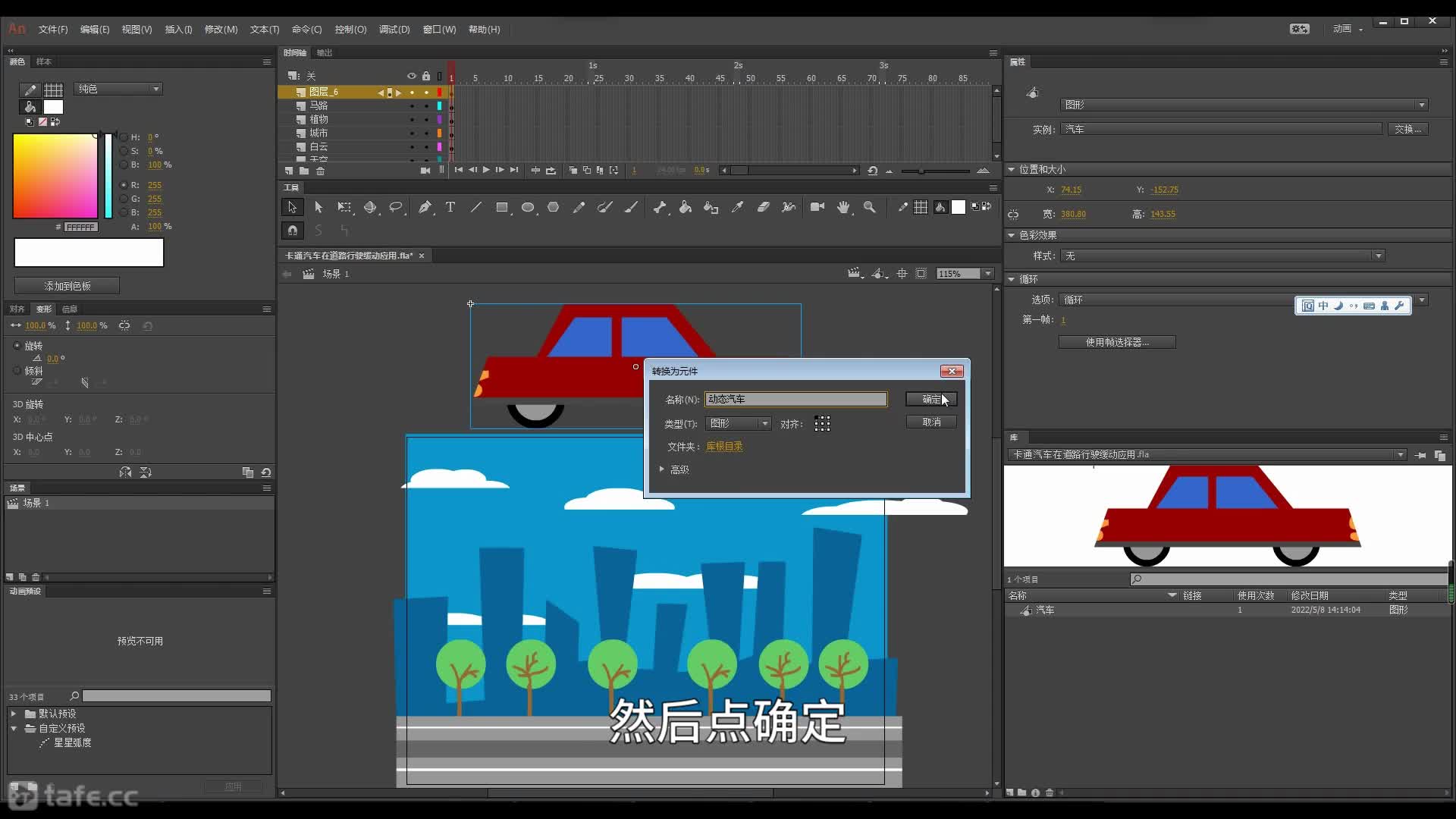Select the Text tool
The width and height of the screenshot is (1456, 819).
[450, 207]
